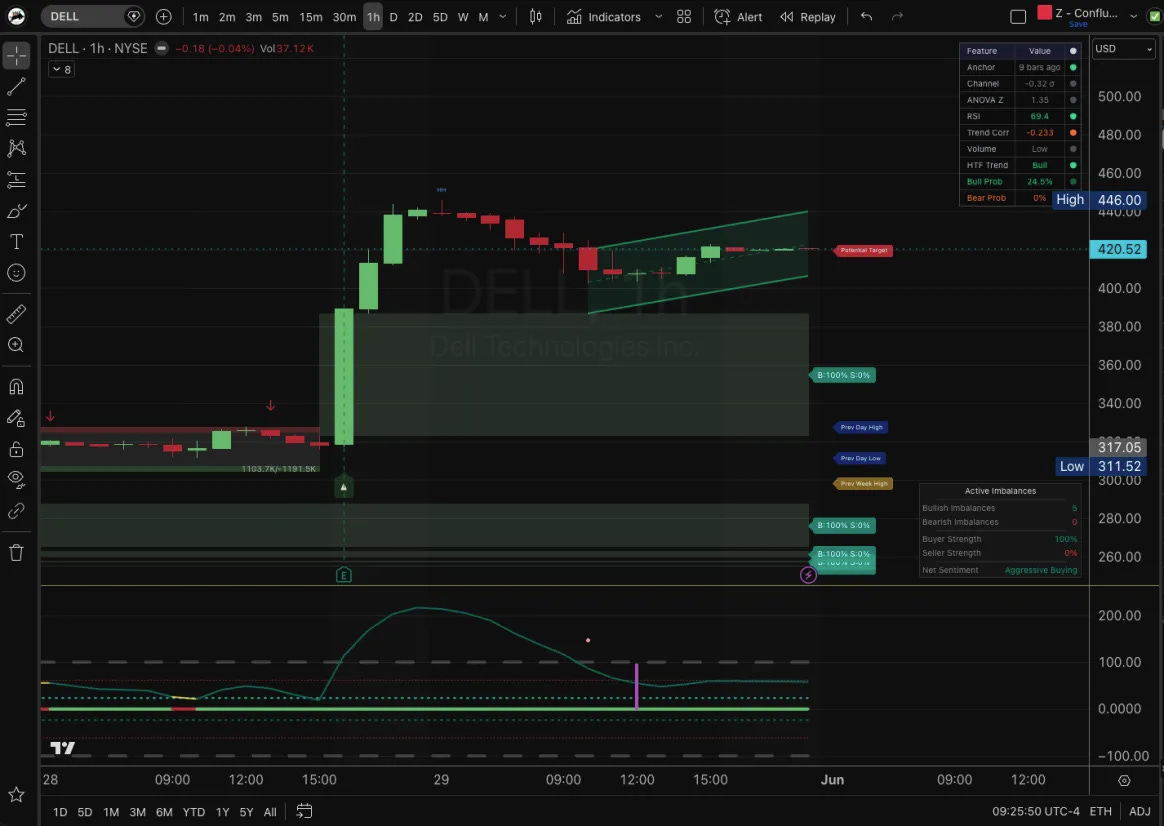Image resolution: width=1164 pixels, height=826 pixels.
Task: Toggle hide all drawings eye icon
Action: pos(16,479)
